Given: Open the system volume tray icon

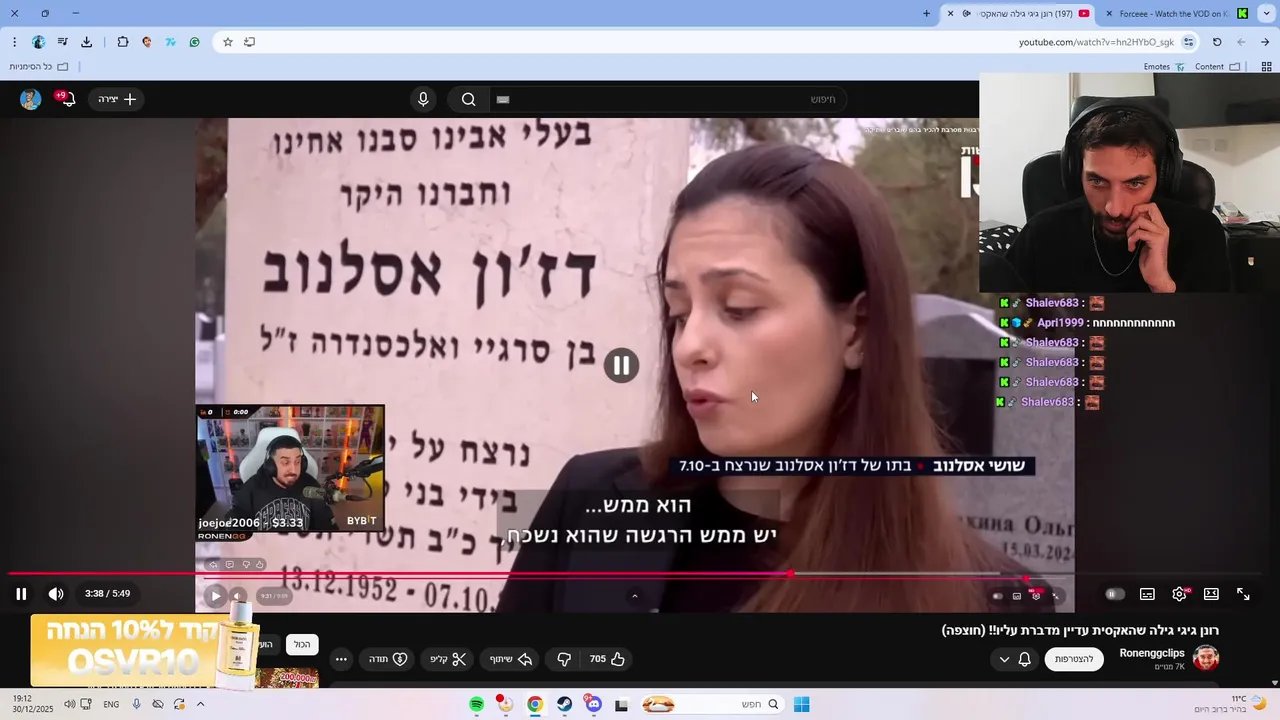Looking at the screenshot, I should pyautogui.click(x=69, y=704).
